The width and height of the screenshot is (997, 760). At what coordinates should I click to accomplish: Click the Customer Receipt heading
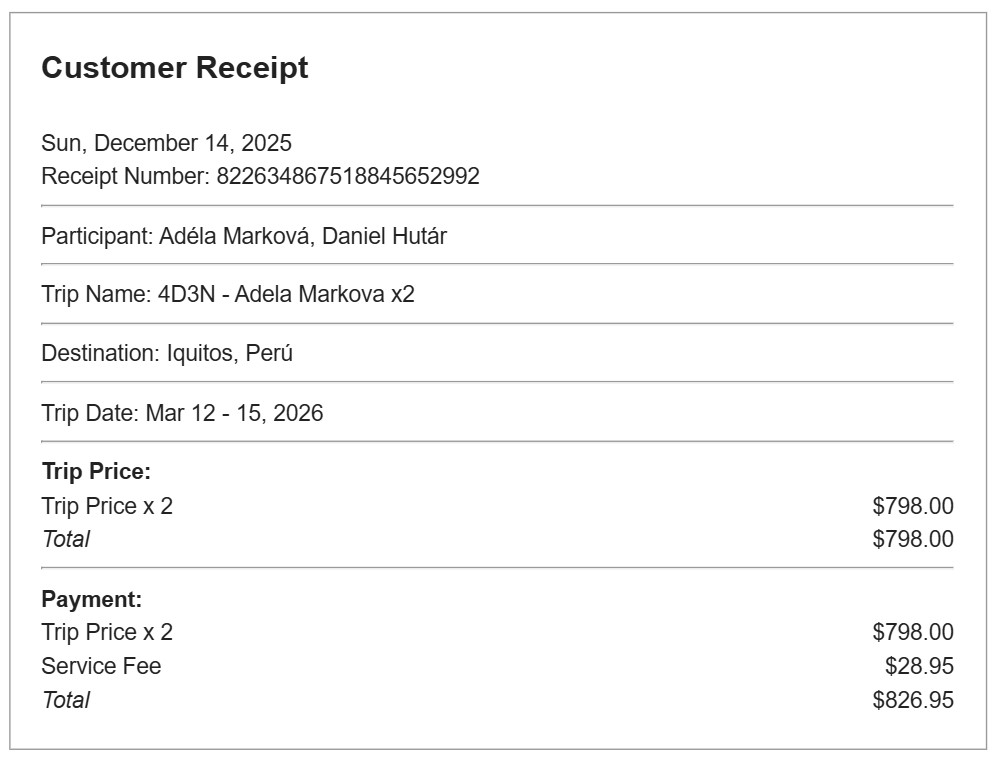(175, 68)
